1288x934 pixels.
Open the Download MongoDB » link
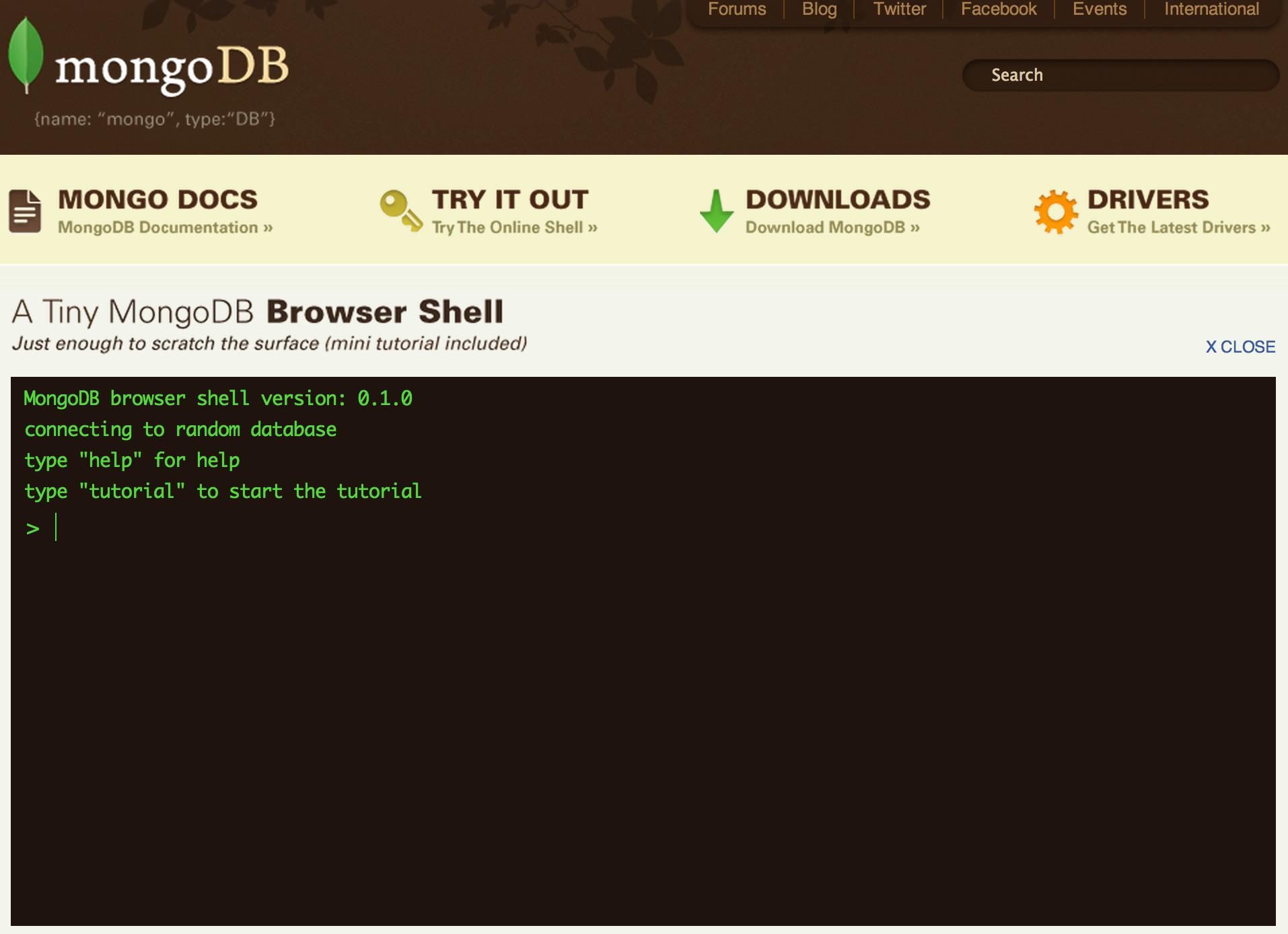pos(832,227)
